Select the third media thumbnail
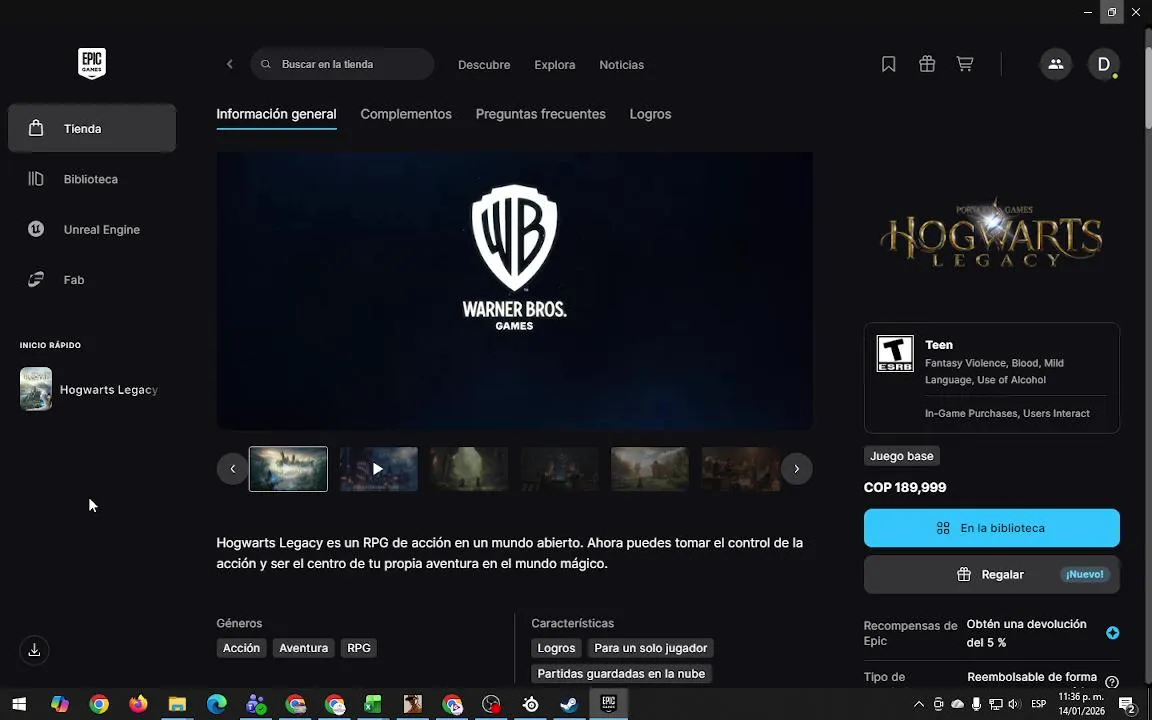Viewport: 1152px width, 720px height. pyautogui.click(x=469, y=469)
